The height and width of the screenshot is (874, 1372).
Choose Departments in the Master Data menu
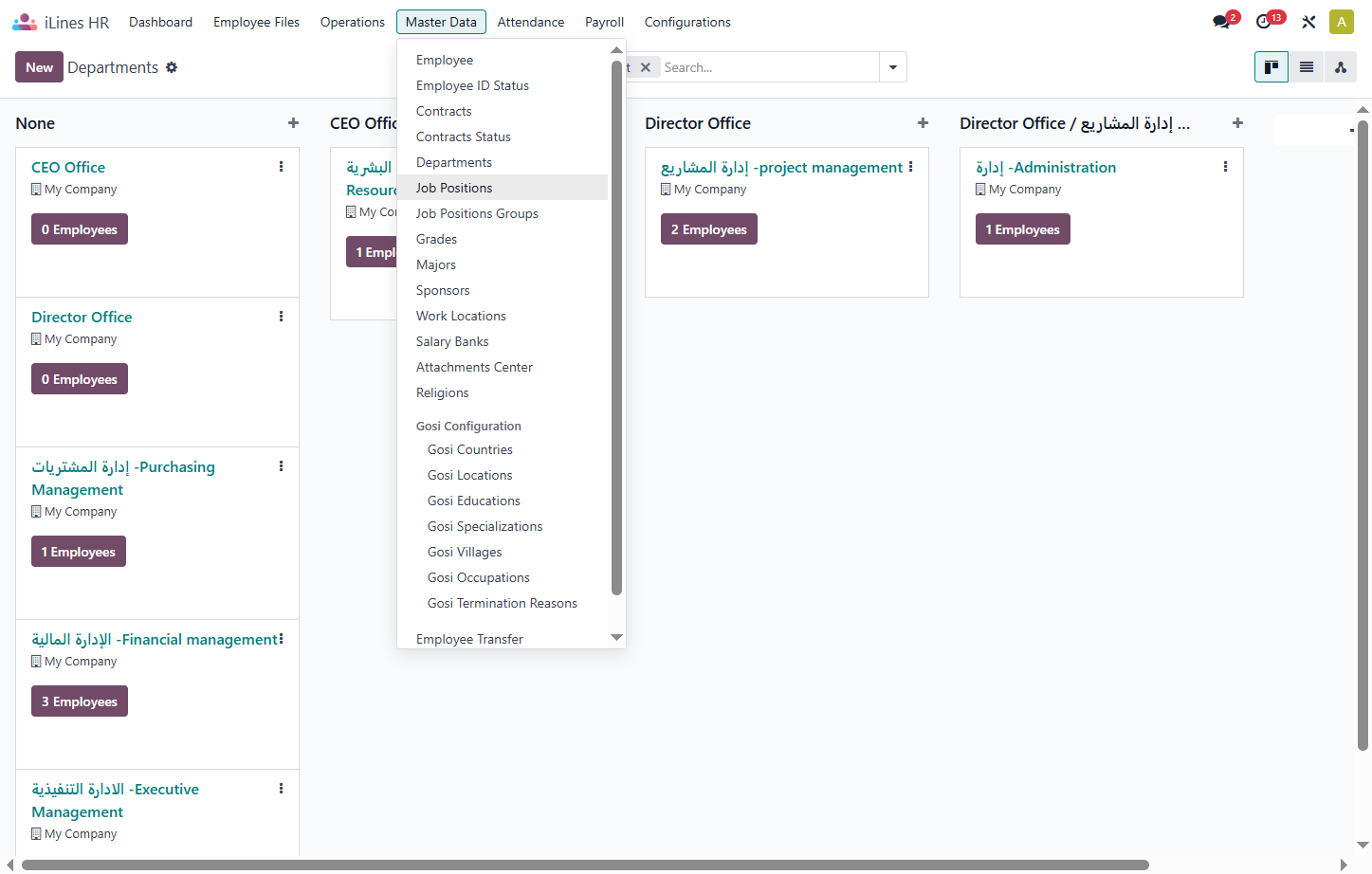(x=503, y=162)
